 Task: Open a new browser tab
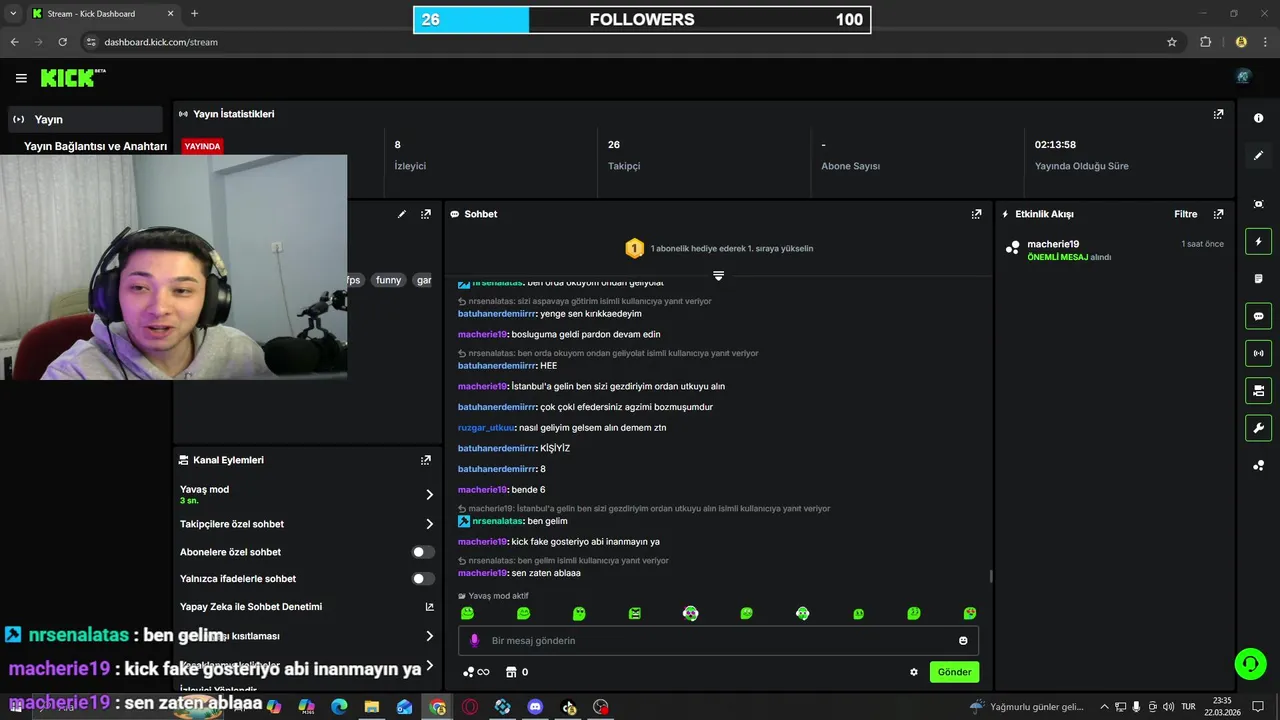click(194, 13)
